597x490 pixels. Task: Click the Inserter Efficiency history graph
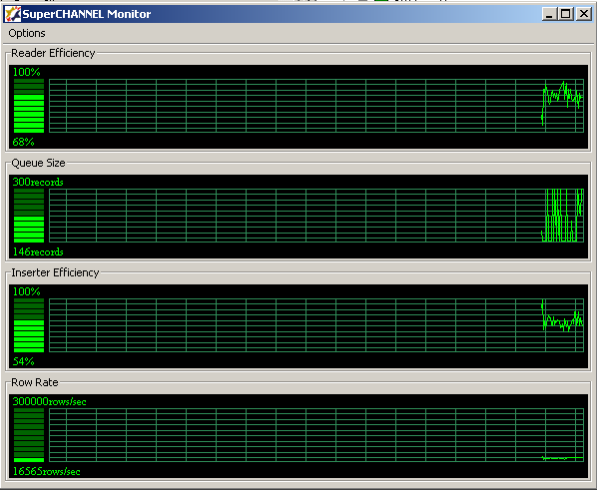click(316, 325)
